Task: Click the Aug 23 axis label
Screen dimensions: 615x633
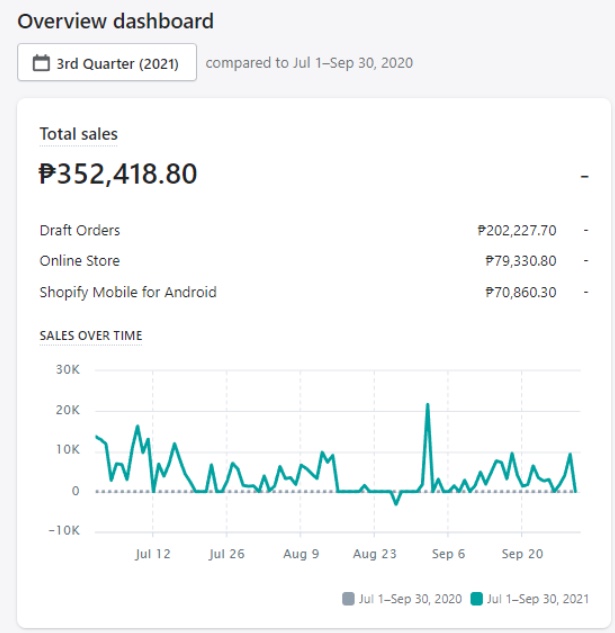Action: pyautogui.click(x=375, y=554)
